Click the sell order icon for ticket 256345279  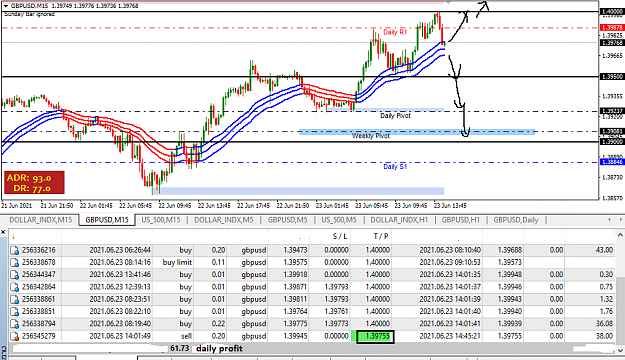[x=14, y=336]
